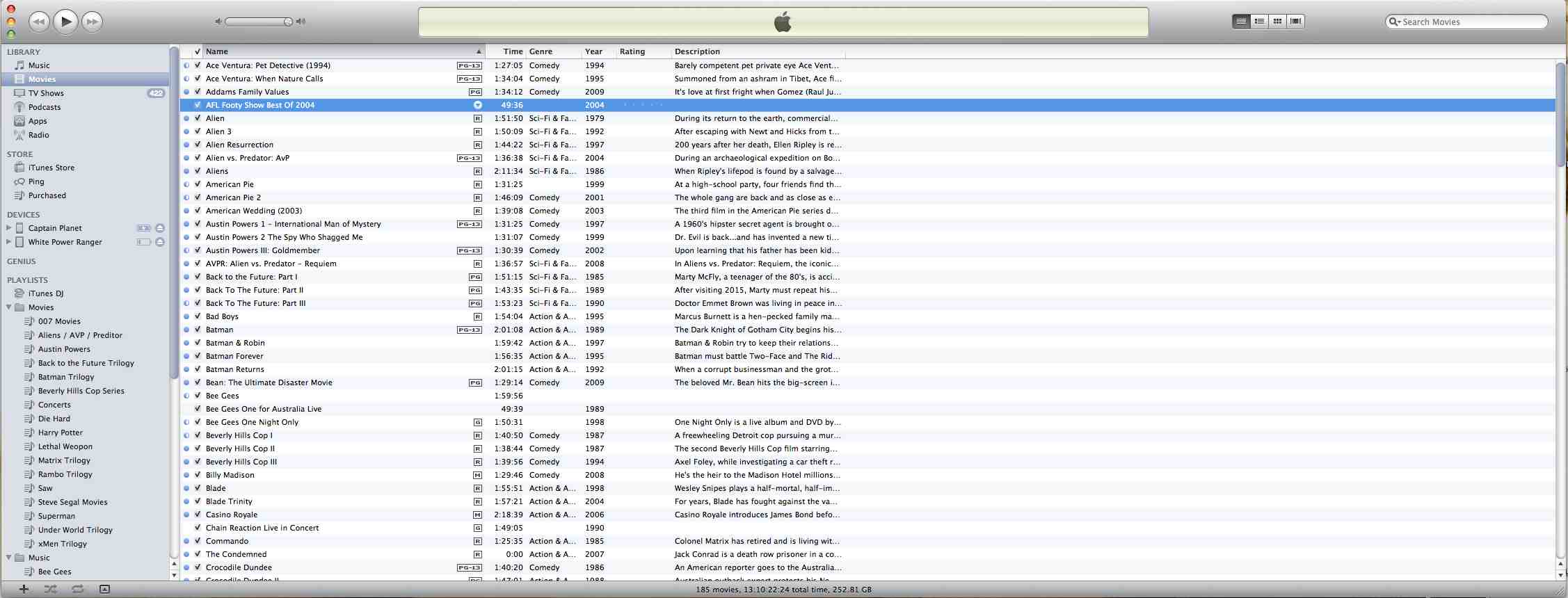Toggle the header check-all checkbox
Viewport: 1568px width, 598px height.
pos(198,51)
